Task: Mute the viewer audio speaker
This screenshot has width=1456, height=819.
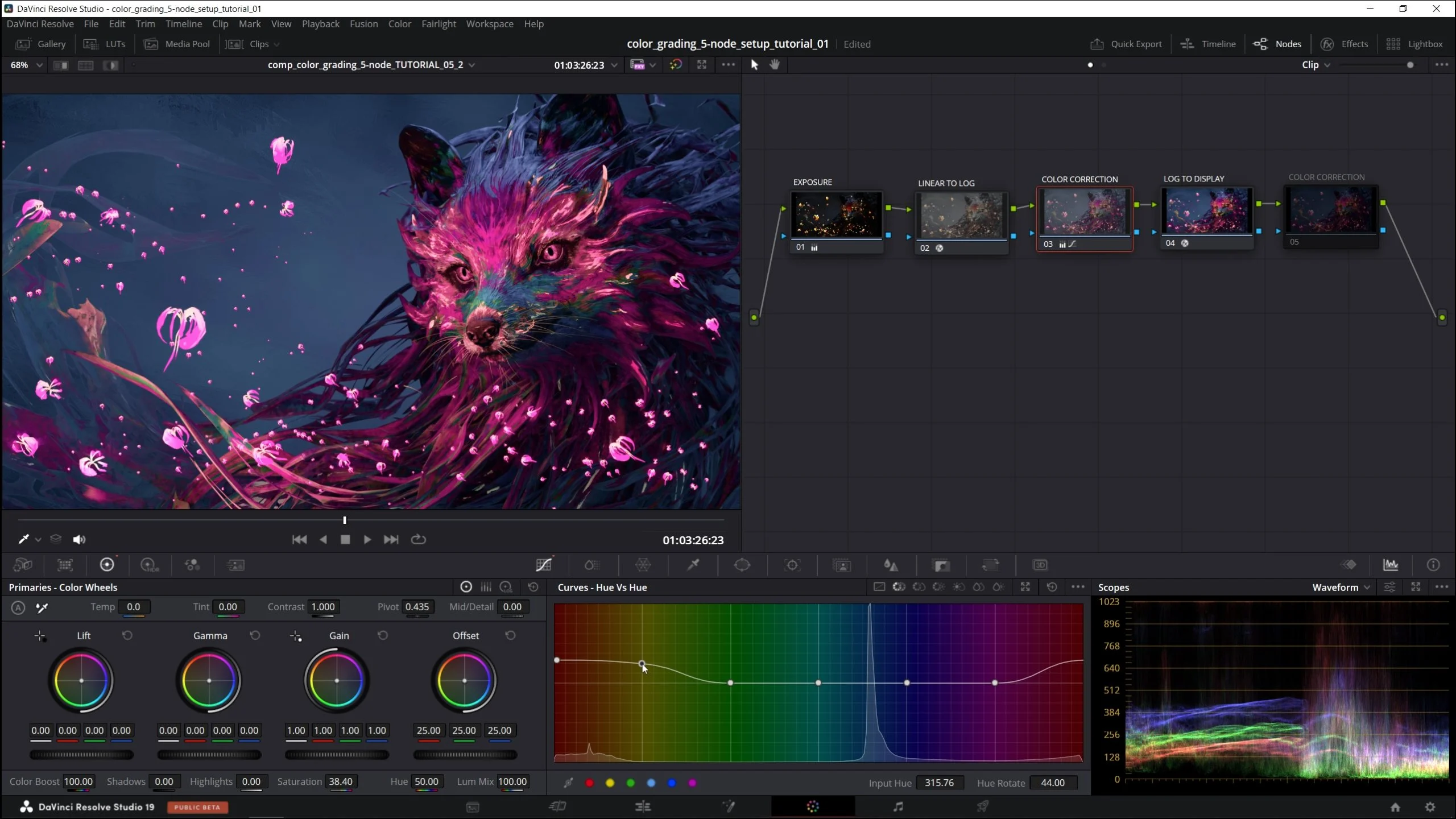Action: (79, 539)
